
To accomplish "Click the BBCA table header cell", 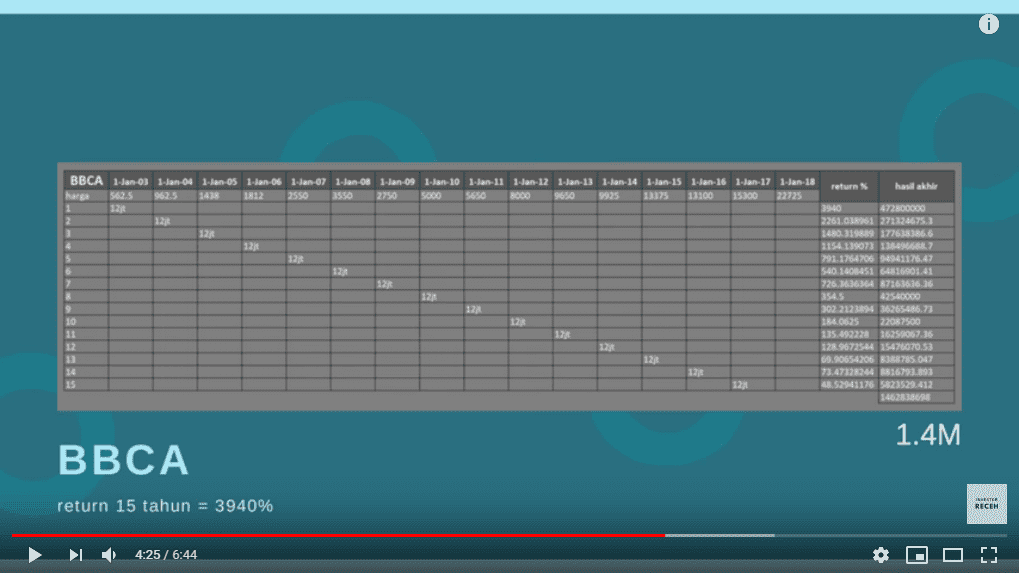I will (86, 181).
